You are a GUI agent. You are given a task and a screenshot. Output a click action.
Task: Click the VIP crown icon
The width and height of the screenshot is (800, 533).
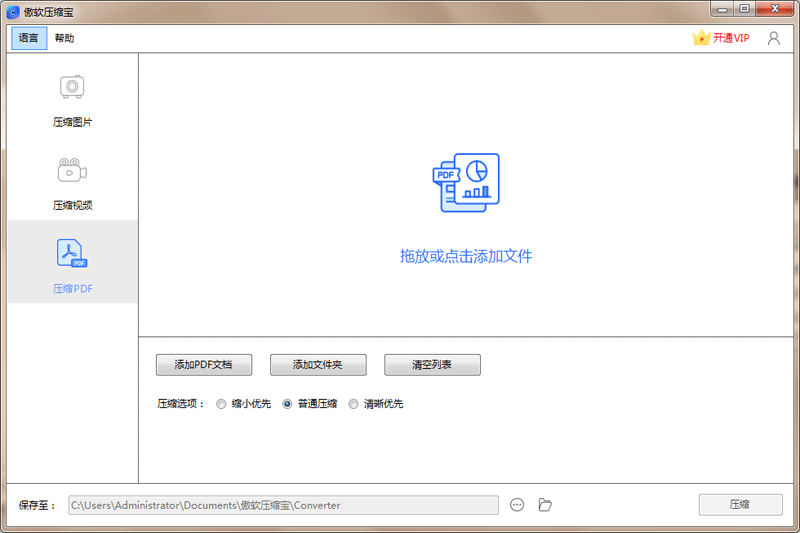tap(701, 38)
